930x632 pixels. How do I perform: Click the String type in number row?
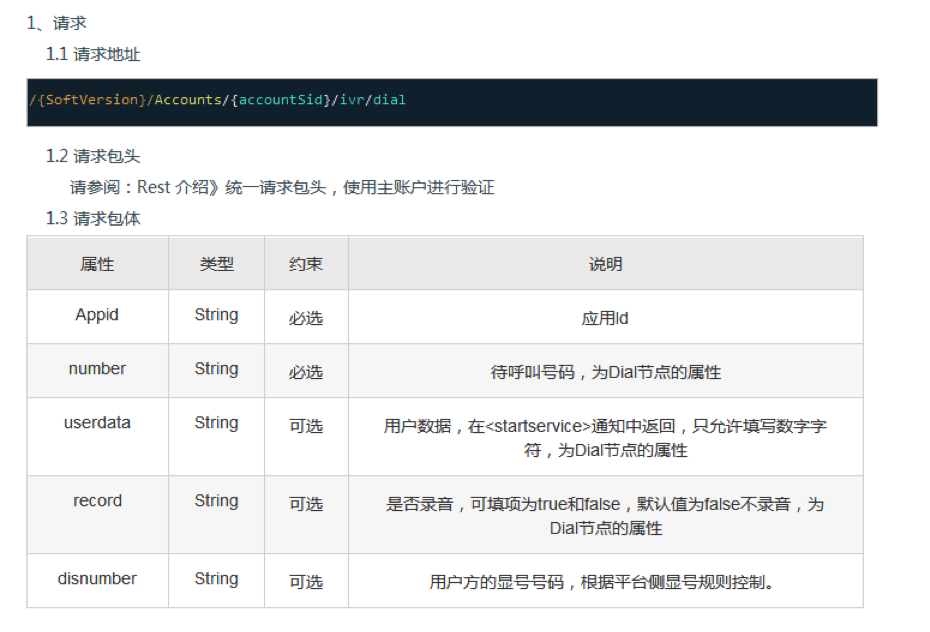pos(216,369)
